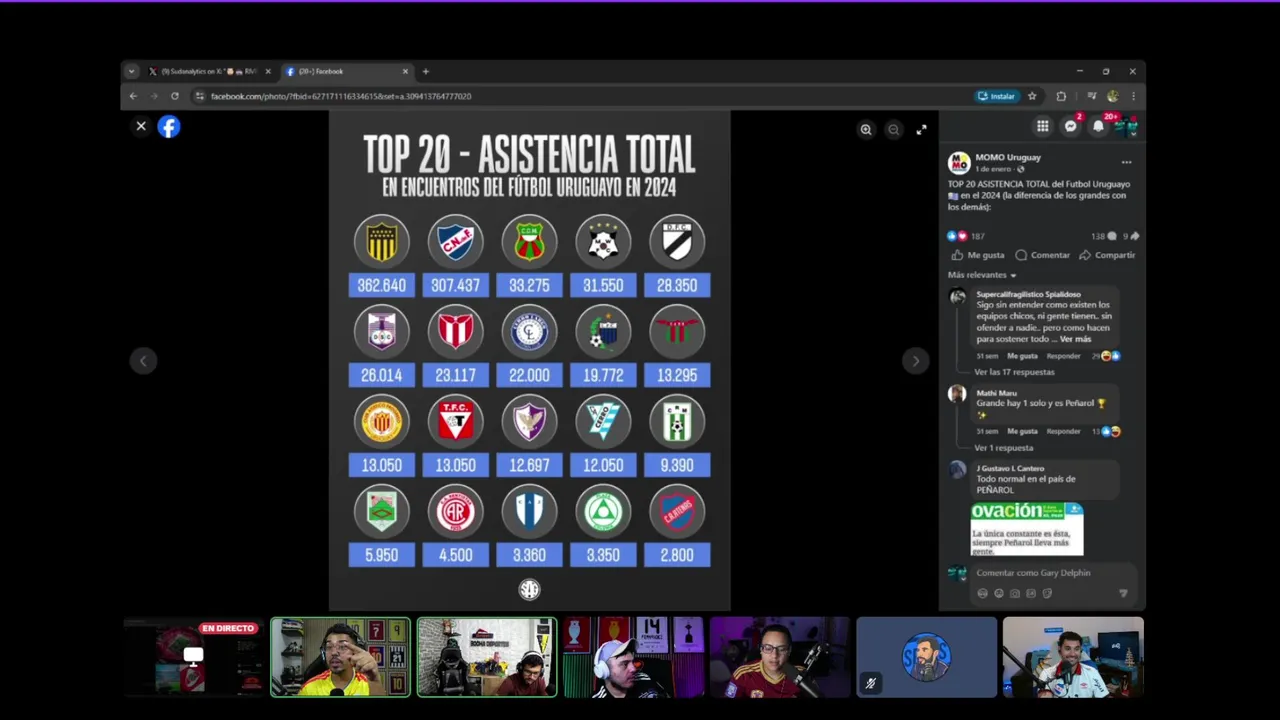The width and height of the screenshot is (1280, 720).
Task: Open Messenger chats
Action: coord(1071,126)
